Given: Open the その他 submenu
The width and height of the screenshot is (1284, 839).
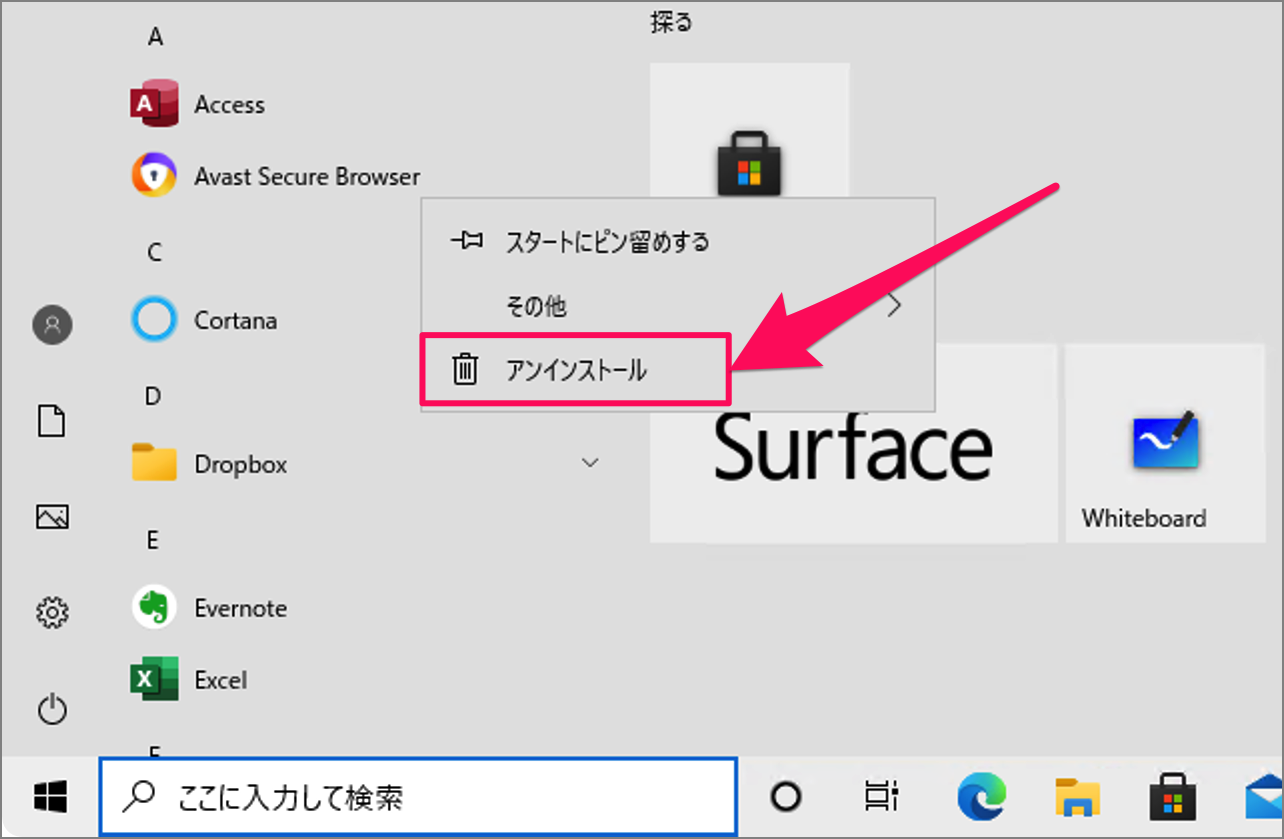Looking at the screenshot, I should coord(677,306).
